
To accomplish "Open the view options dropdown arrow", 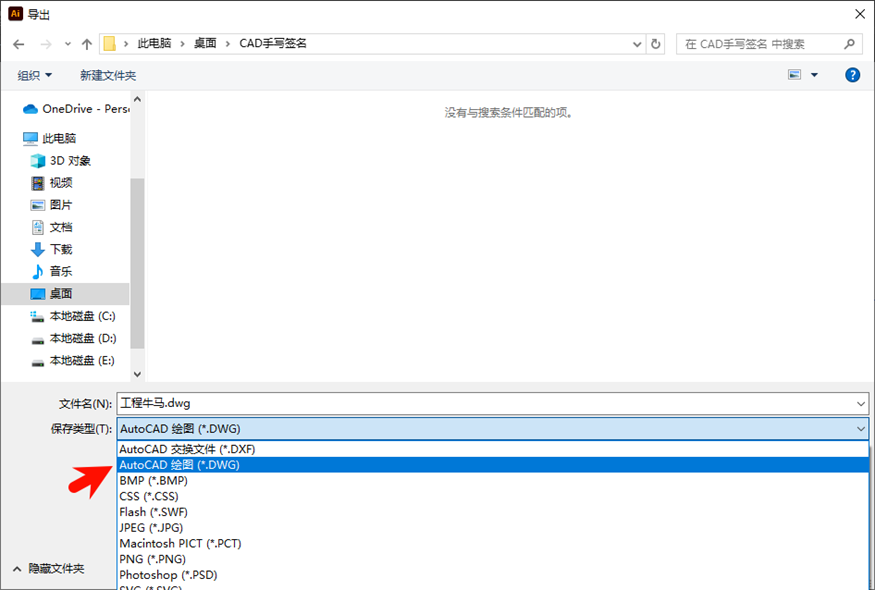I will click(x=814, y=75).
